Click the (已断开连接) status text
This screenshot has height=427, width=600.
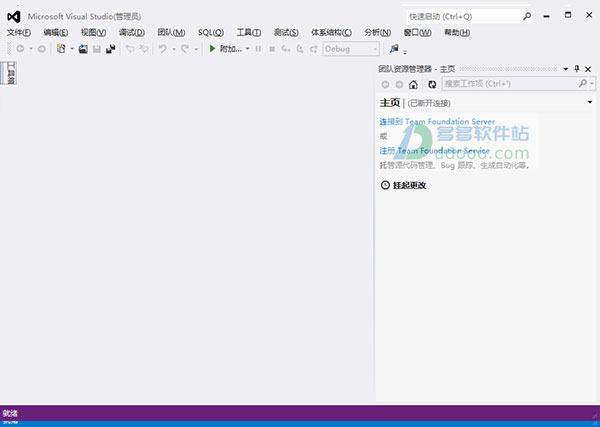(x=429, y=103)
